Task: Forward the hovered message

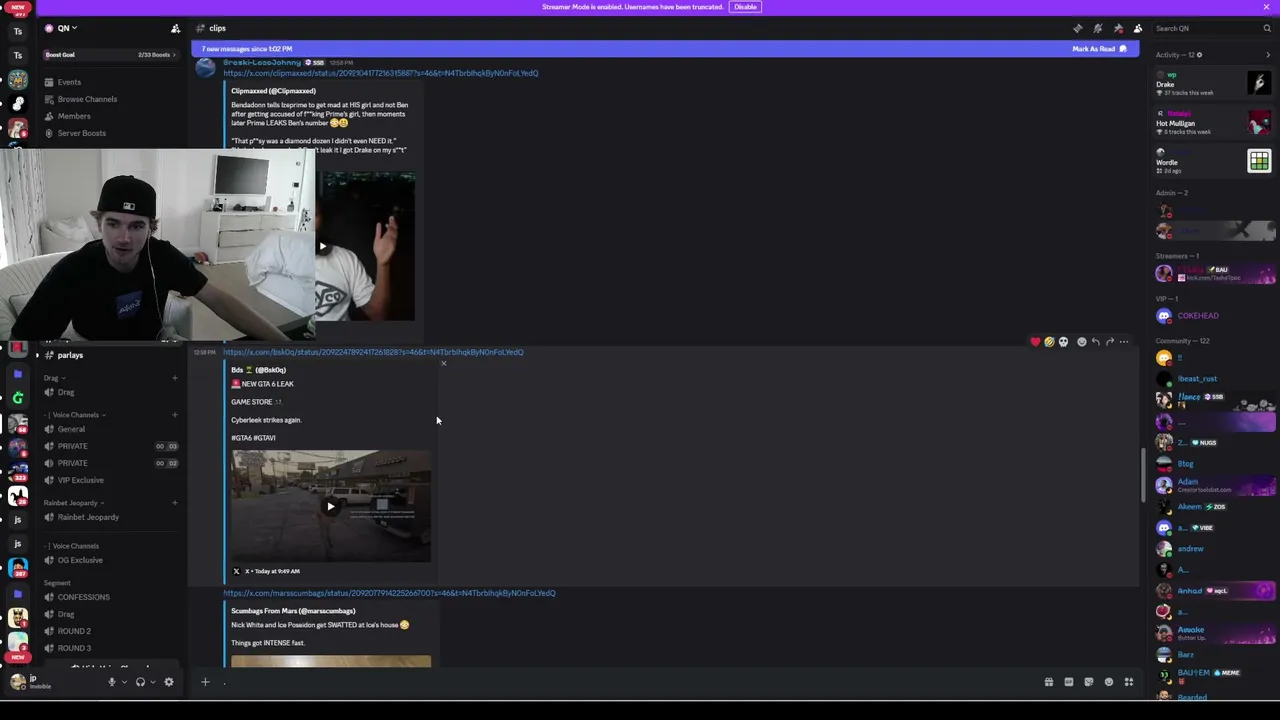Action: (1109, 342)
